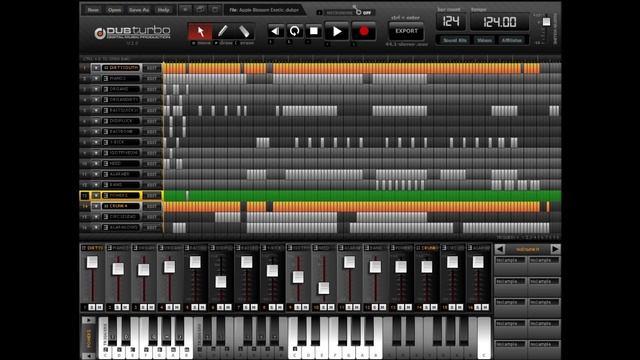Mute mixer channel 6
Screen dimensions: 640x360
pos(228,307)
